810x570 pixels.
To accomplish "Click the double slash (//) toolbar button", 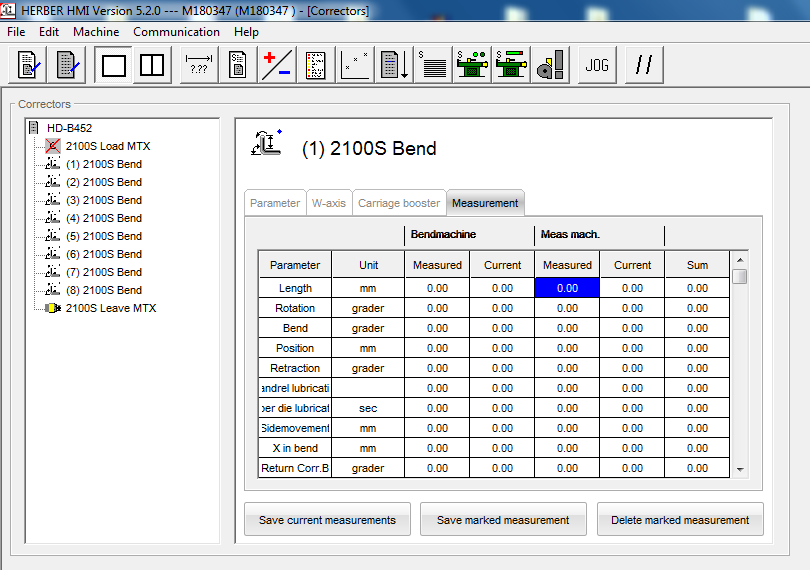I will pyautogui.click(x=645, y=66).
